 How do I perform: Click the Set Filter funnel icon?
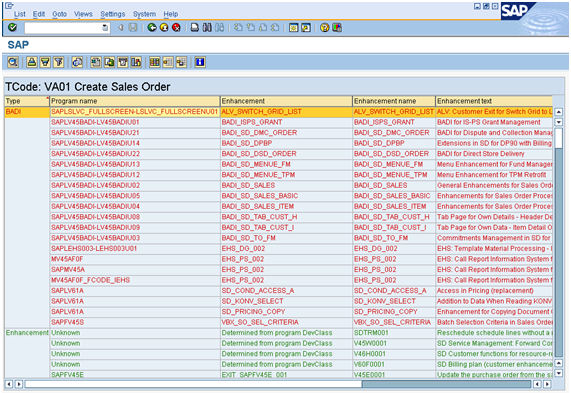[x=59, y=62]
